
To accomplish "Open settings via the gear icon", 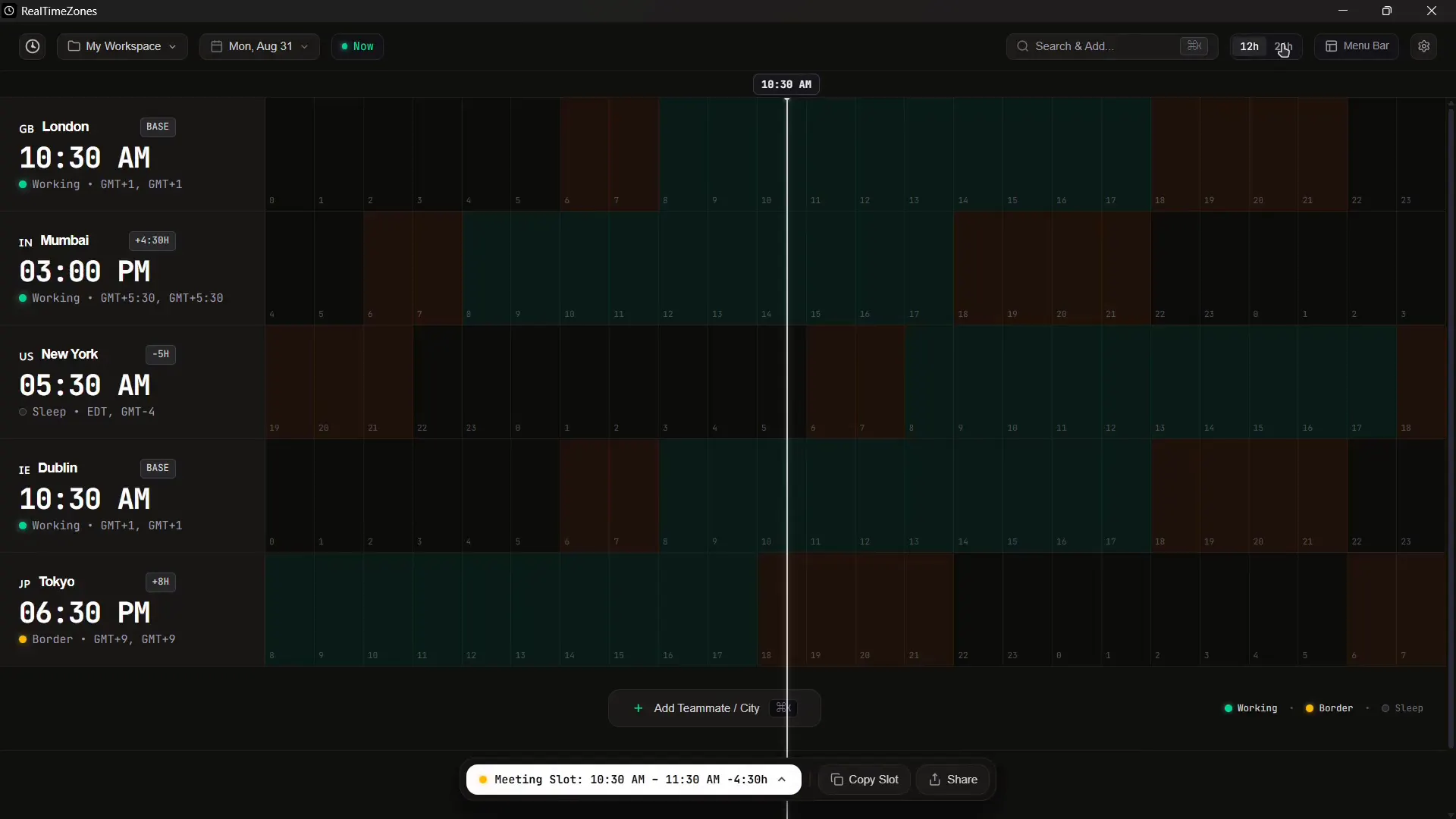I will coord(1424,46).
